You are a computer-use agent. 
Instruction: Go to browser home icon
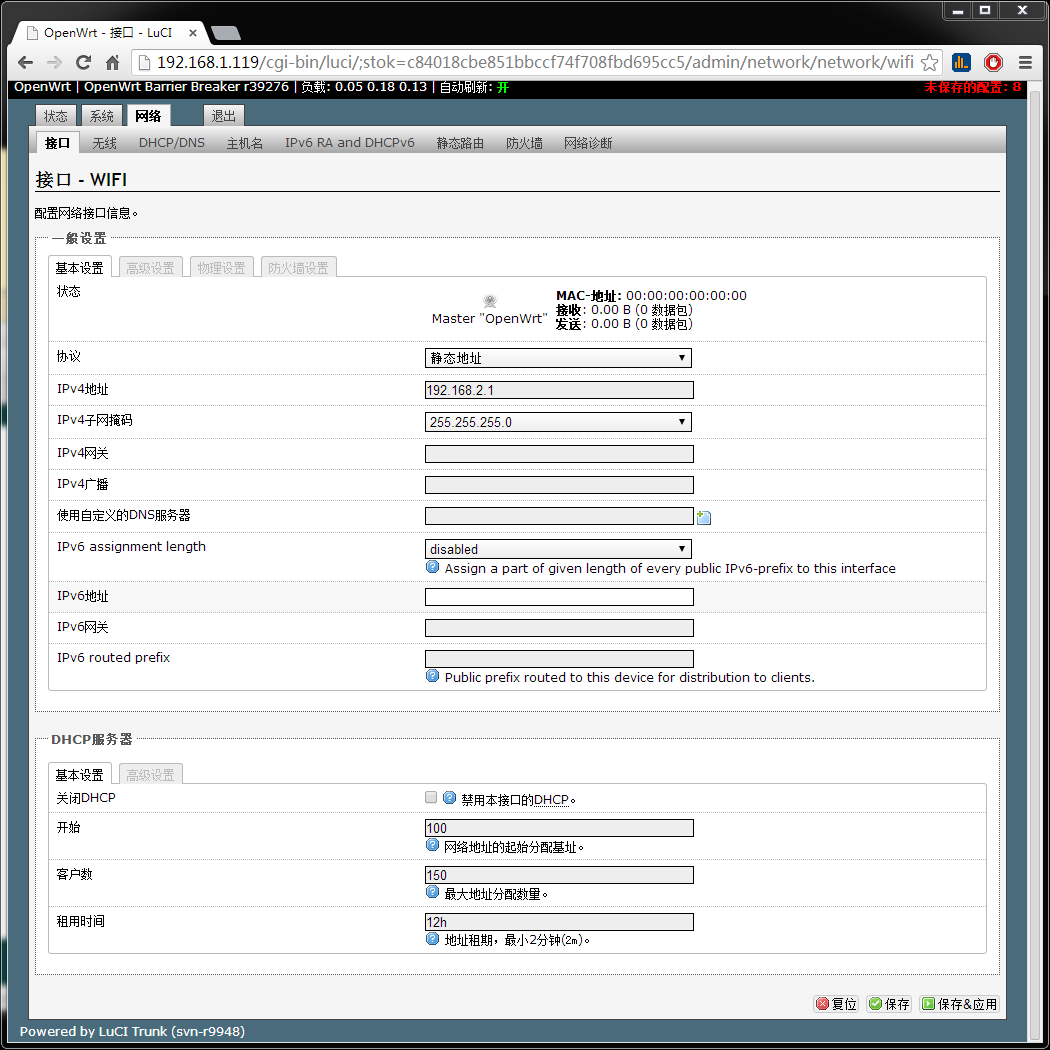point(112,62)
